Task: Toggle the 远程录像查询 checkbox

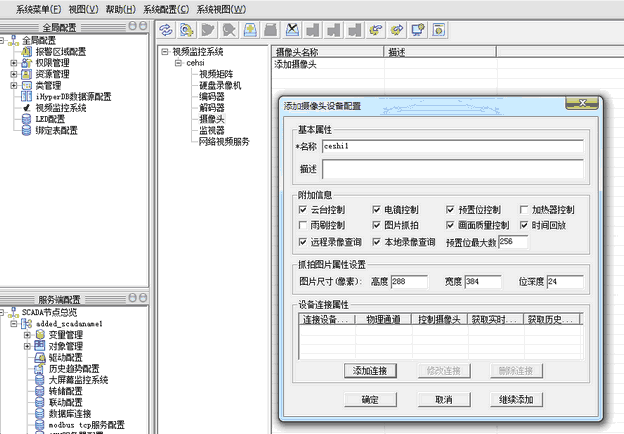Action: 302,241
